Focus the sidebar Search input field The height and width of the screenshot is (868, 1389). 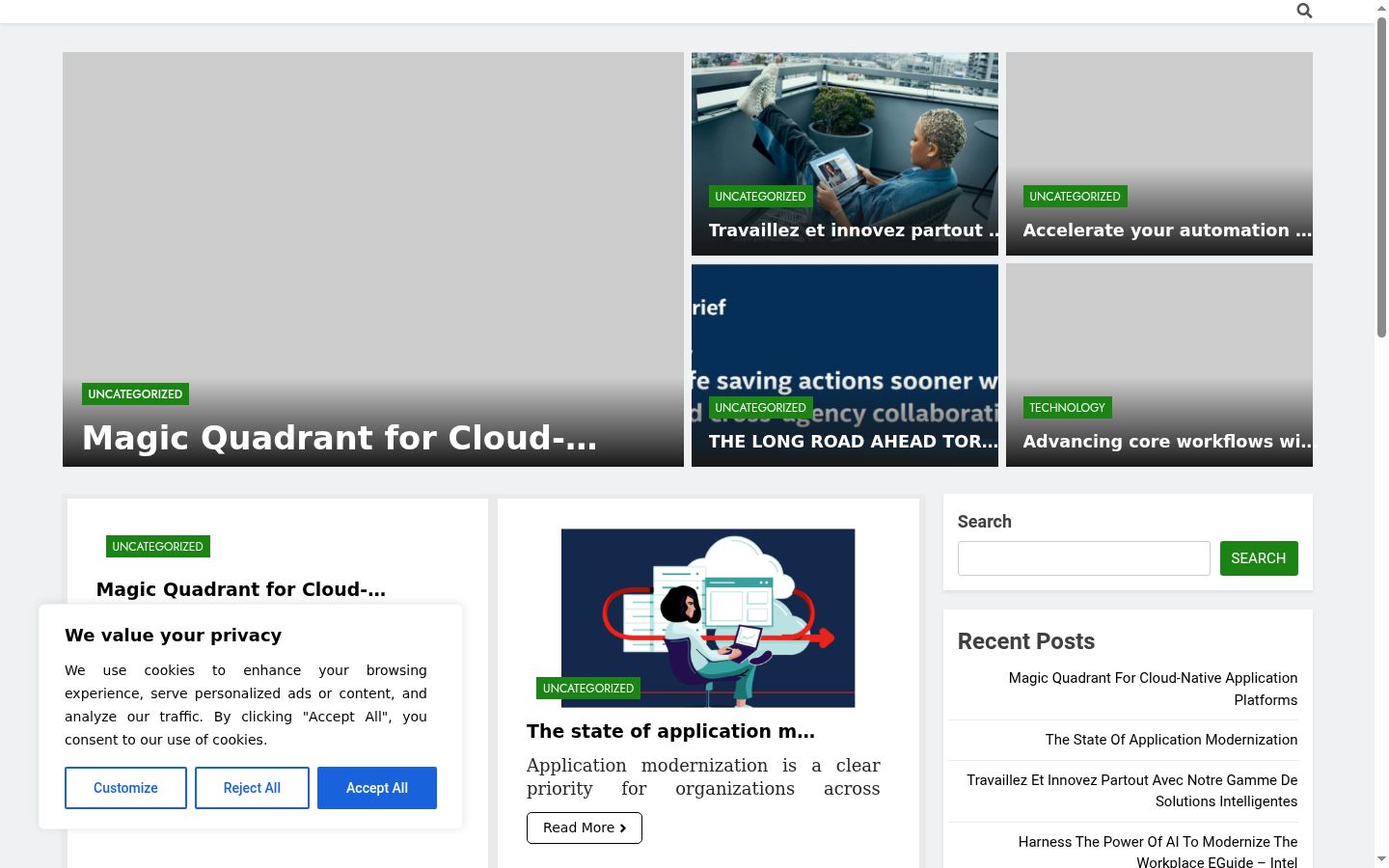point(1084,558)
